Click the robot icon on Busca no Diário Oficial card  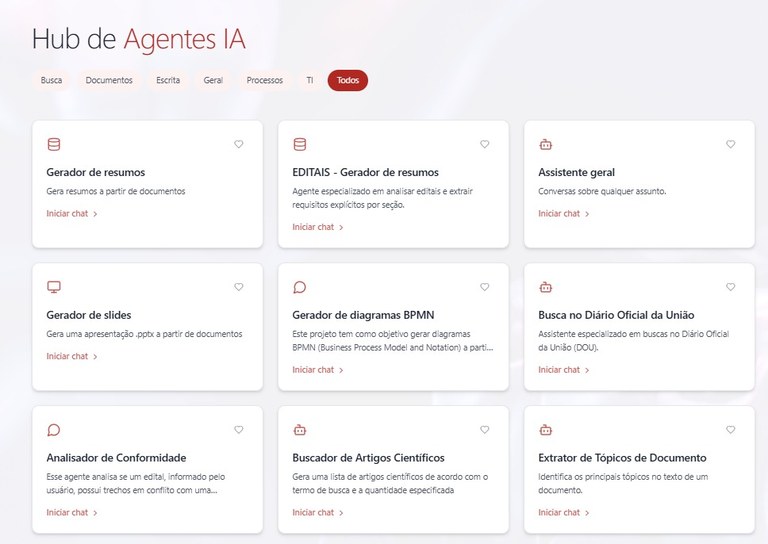(545, 287)
